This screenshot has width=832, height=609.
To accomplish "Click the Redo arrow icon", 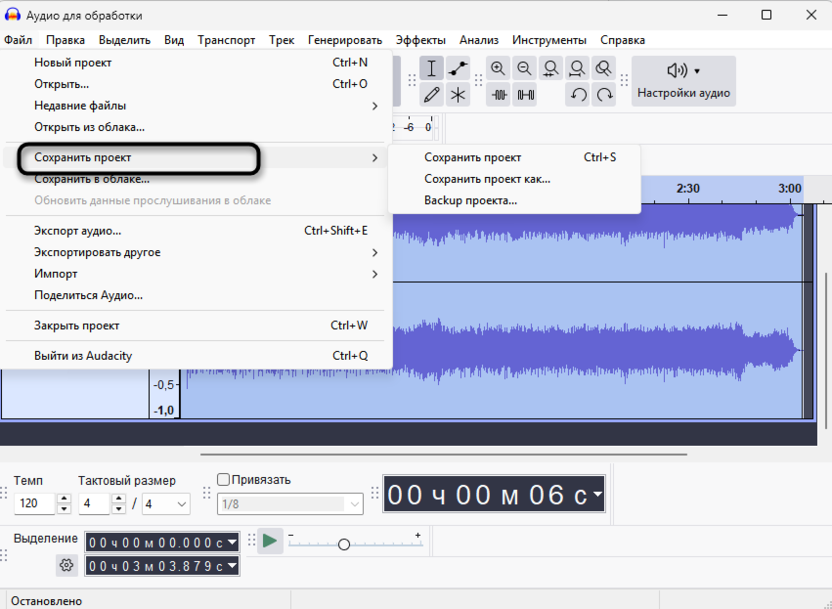I will point(604,95).
